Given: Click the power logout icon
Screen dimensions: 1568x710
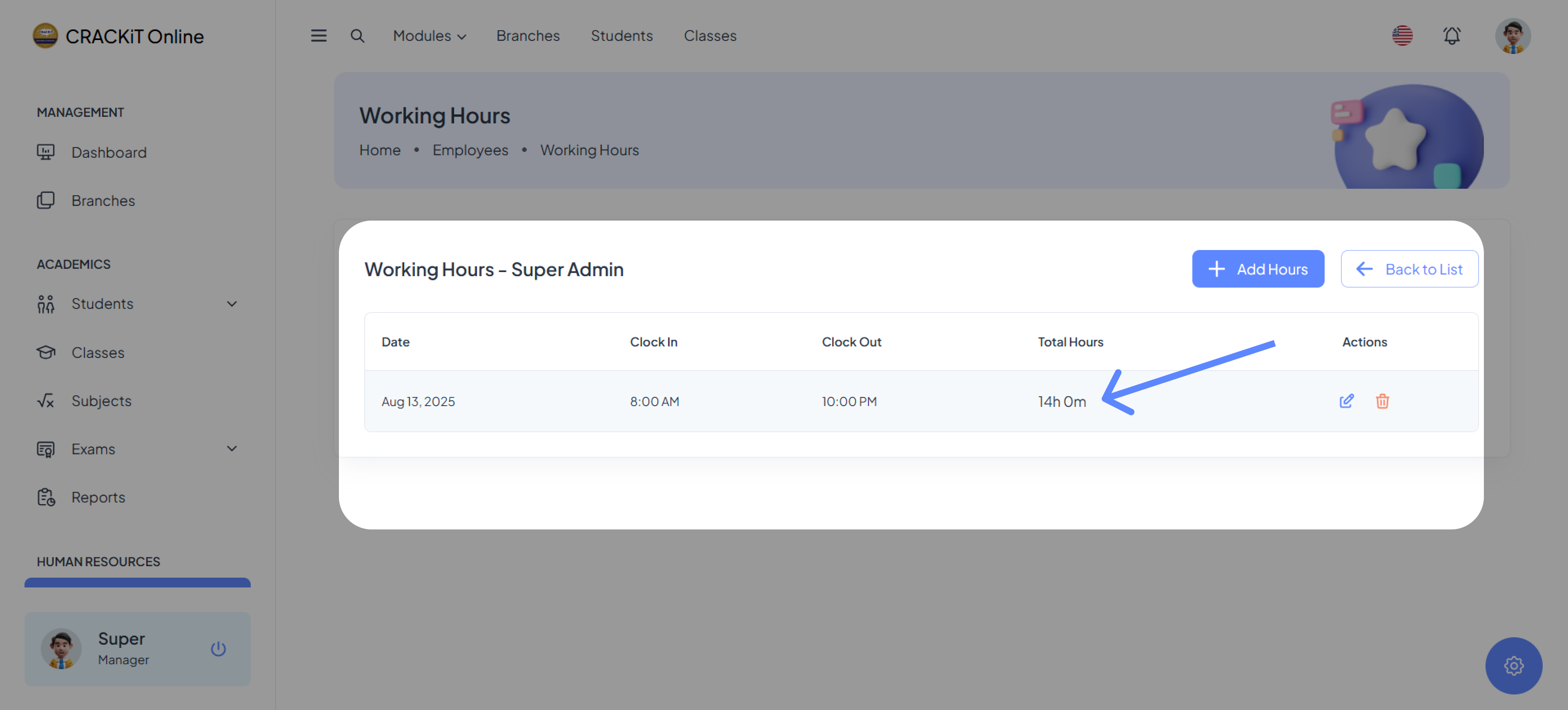Looking at the screenshot, I should (x=218, y=648).
